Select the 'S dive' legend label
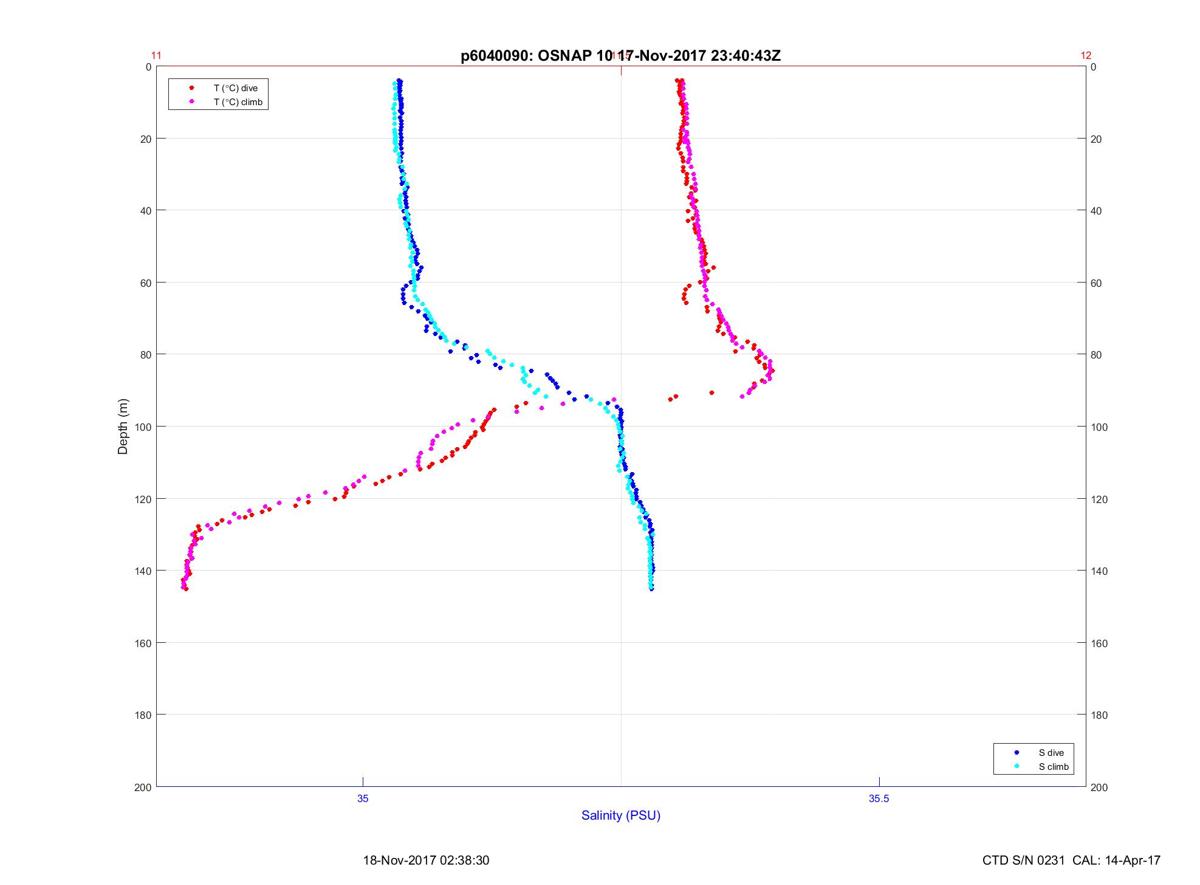The image size is (1200, 885). (x=1051, y=752)
